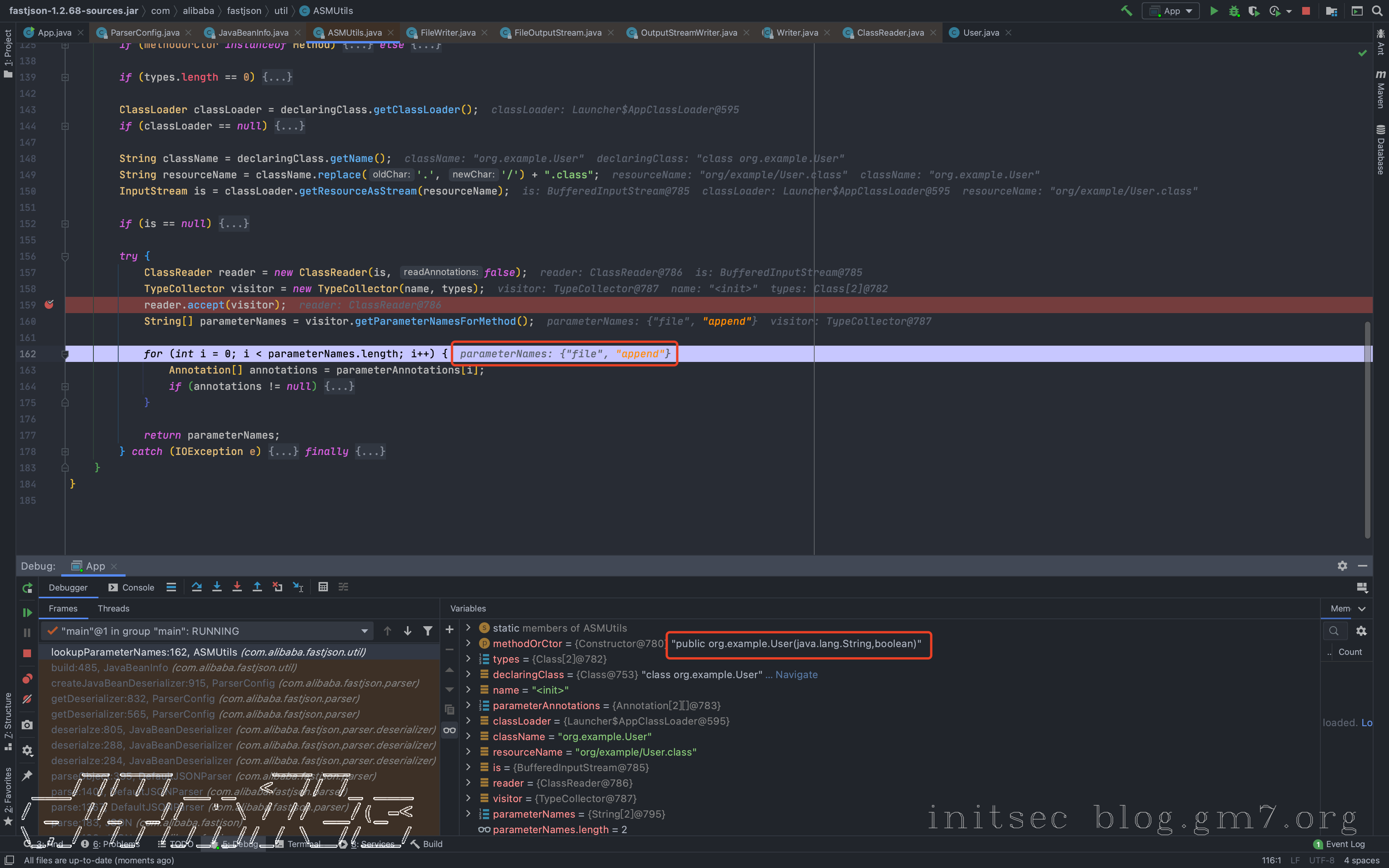This screenshot has width=1389, height=868.
Task: Switch to ClassReader.java editor tab
Action: pyautogui.click(x=890, y=33)
